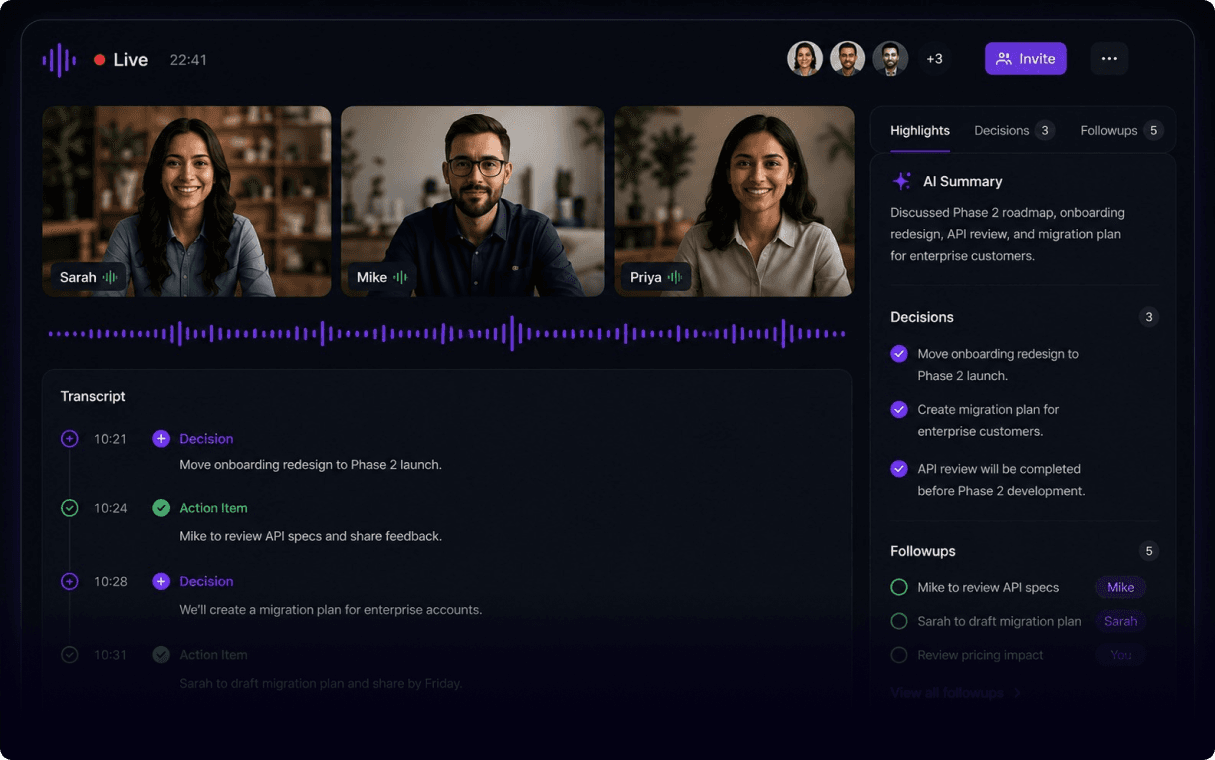Toggle the Move onboarding redesign decision checkmark
1215x760 pixels.
coord(899,354)
